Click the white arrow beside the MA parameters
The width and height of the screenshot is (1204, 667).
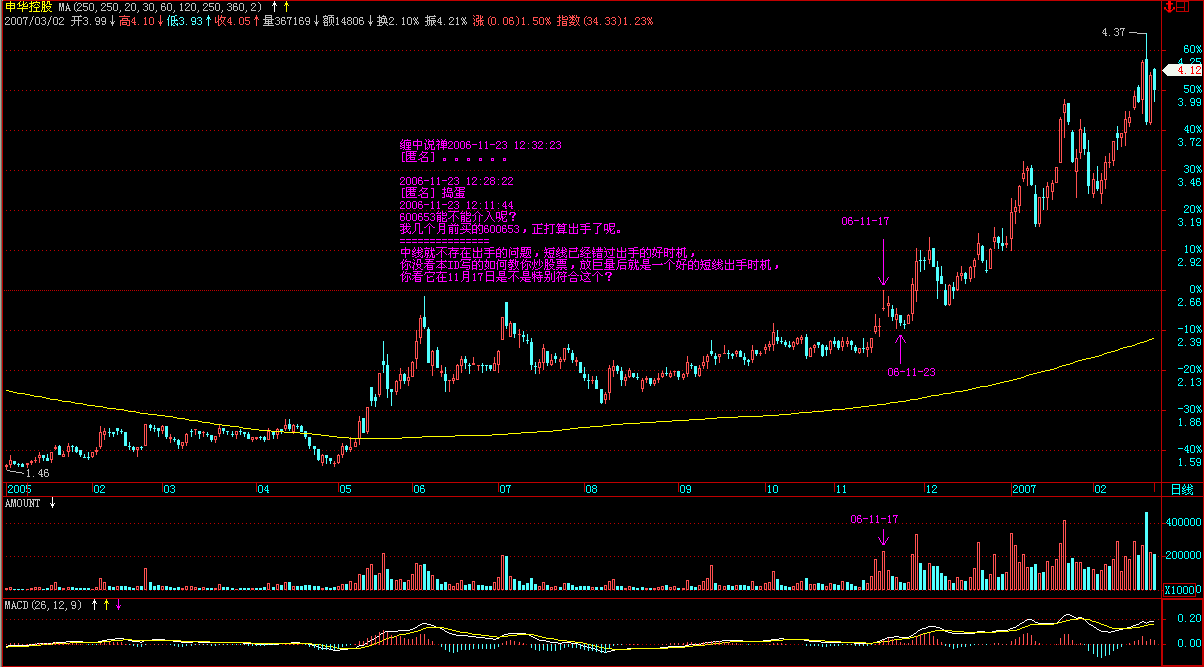click(x=275, y=7)
